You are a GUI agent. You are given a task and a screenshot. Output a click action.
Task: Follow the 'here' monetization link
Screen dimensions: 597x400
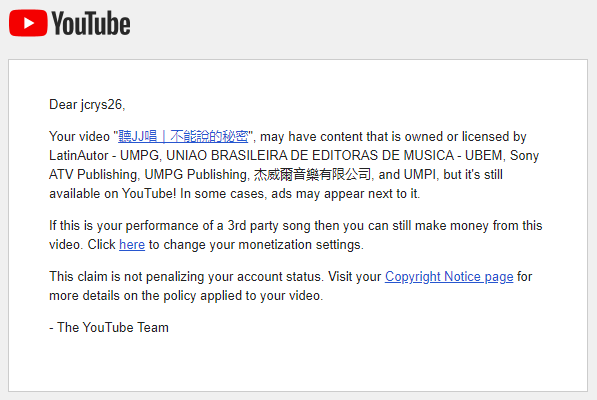(x=132, y=244)
